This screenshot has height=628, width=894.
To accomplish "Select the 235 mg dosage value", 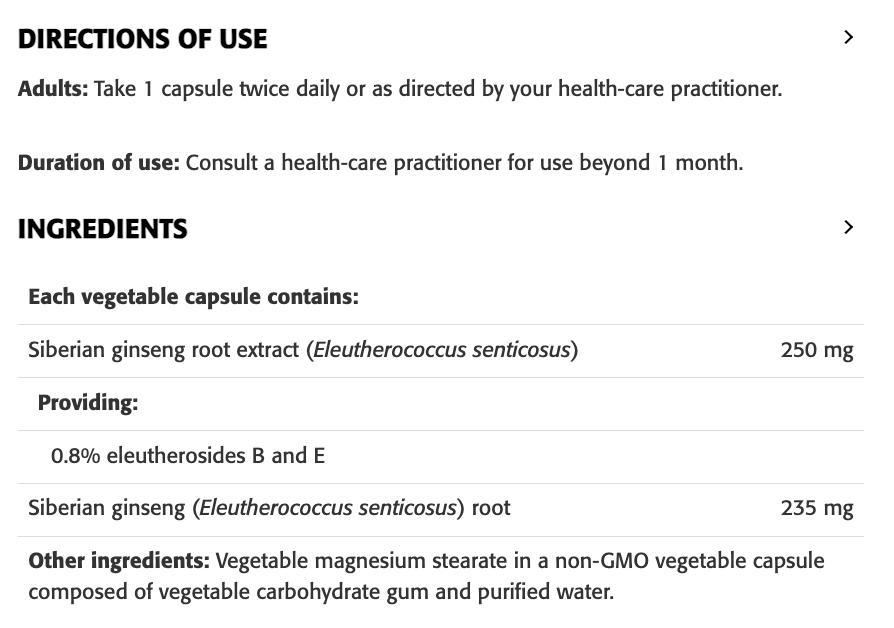I will [x=816, y=508].
